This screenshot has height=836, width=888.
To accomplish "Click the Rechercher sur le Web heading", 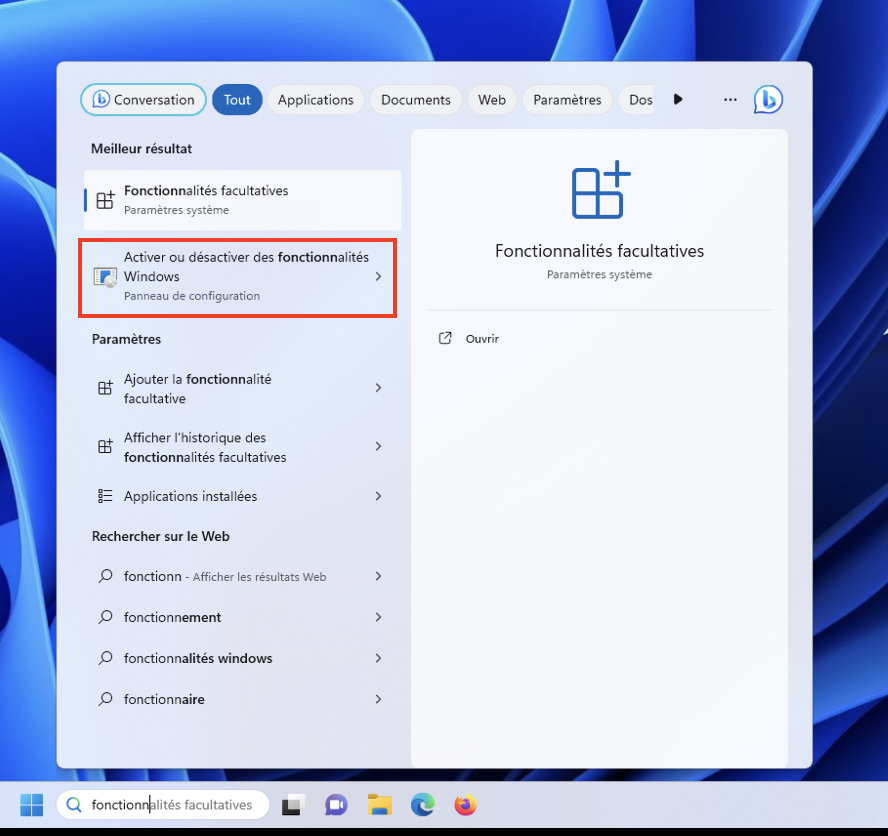I will pyautogui.click(x=161, y=536).
